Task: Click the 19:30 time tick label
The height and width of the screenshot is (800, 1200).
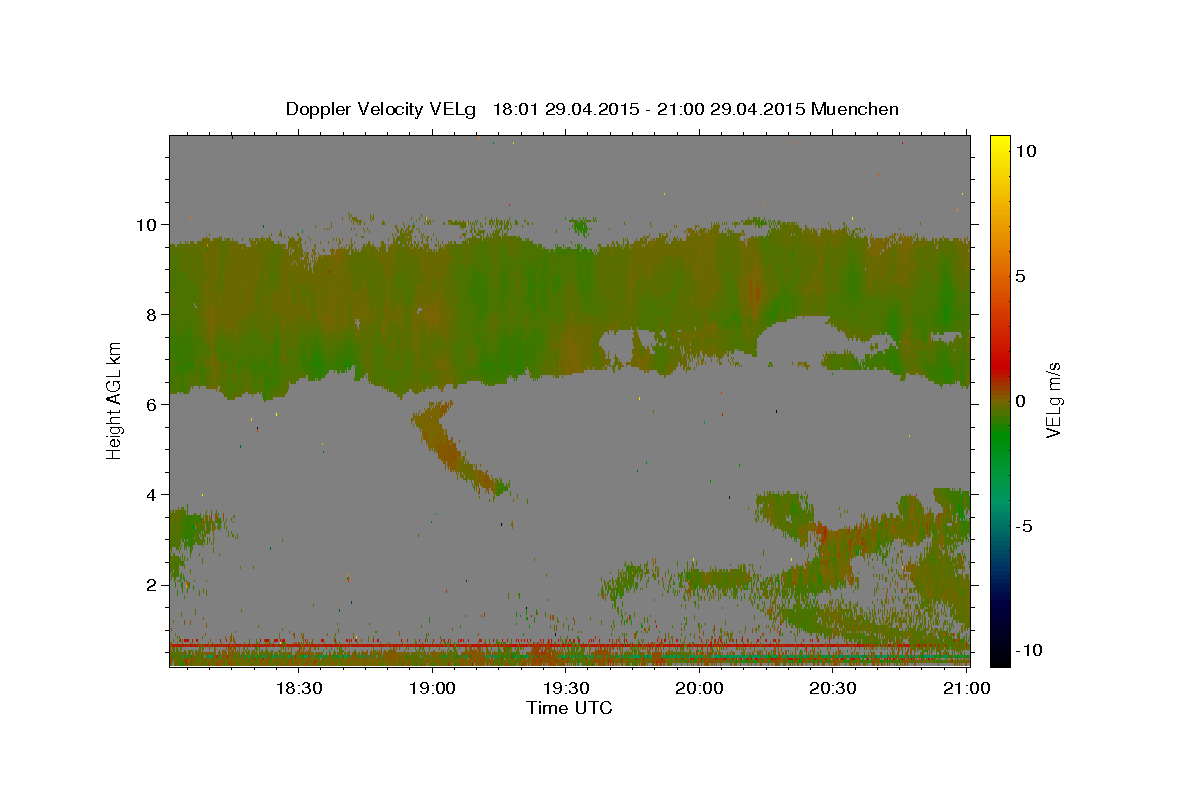Action: (565, 688)
